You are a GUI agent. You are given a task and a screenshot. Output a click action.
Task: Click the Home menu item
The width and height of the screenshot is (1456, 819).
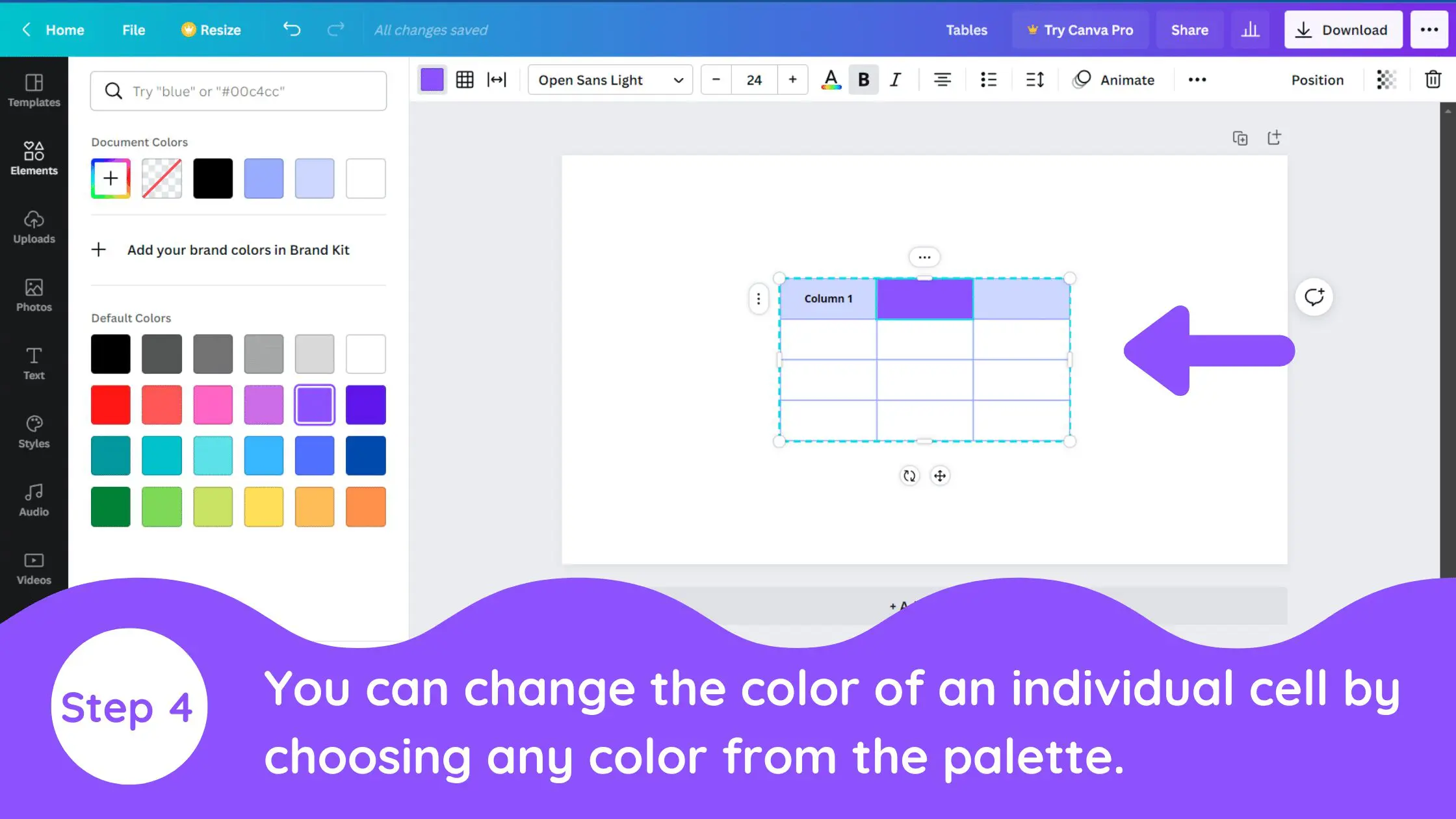tap(65, 30)
